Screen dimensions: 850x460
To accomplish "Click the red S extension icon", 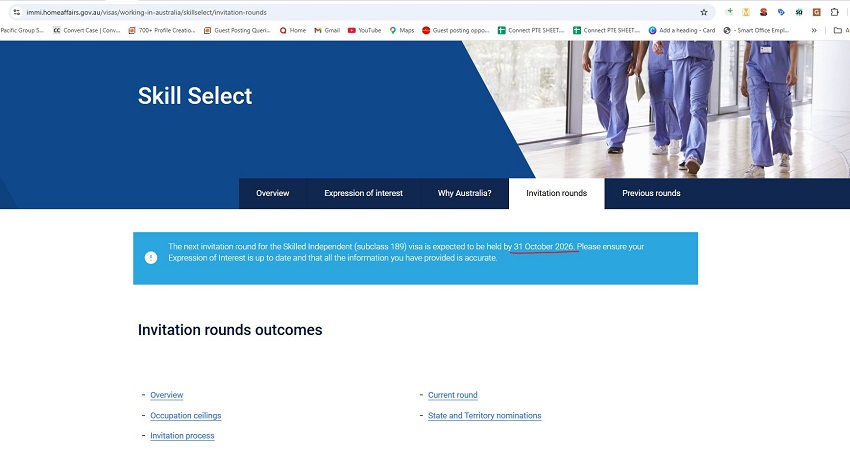I will point(763,12).
